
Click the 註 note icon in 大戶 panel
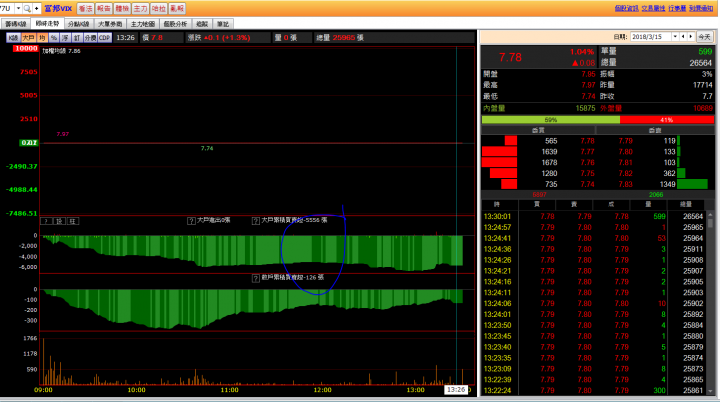pyautogui.click(x=73, y=221)
